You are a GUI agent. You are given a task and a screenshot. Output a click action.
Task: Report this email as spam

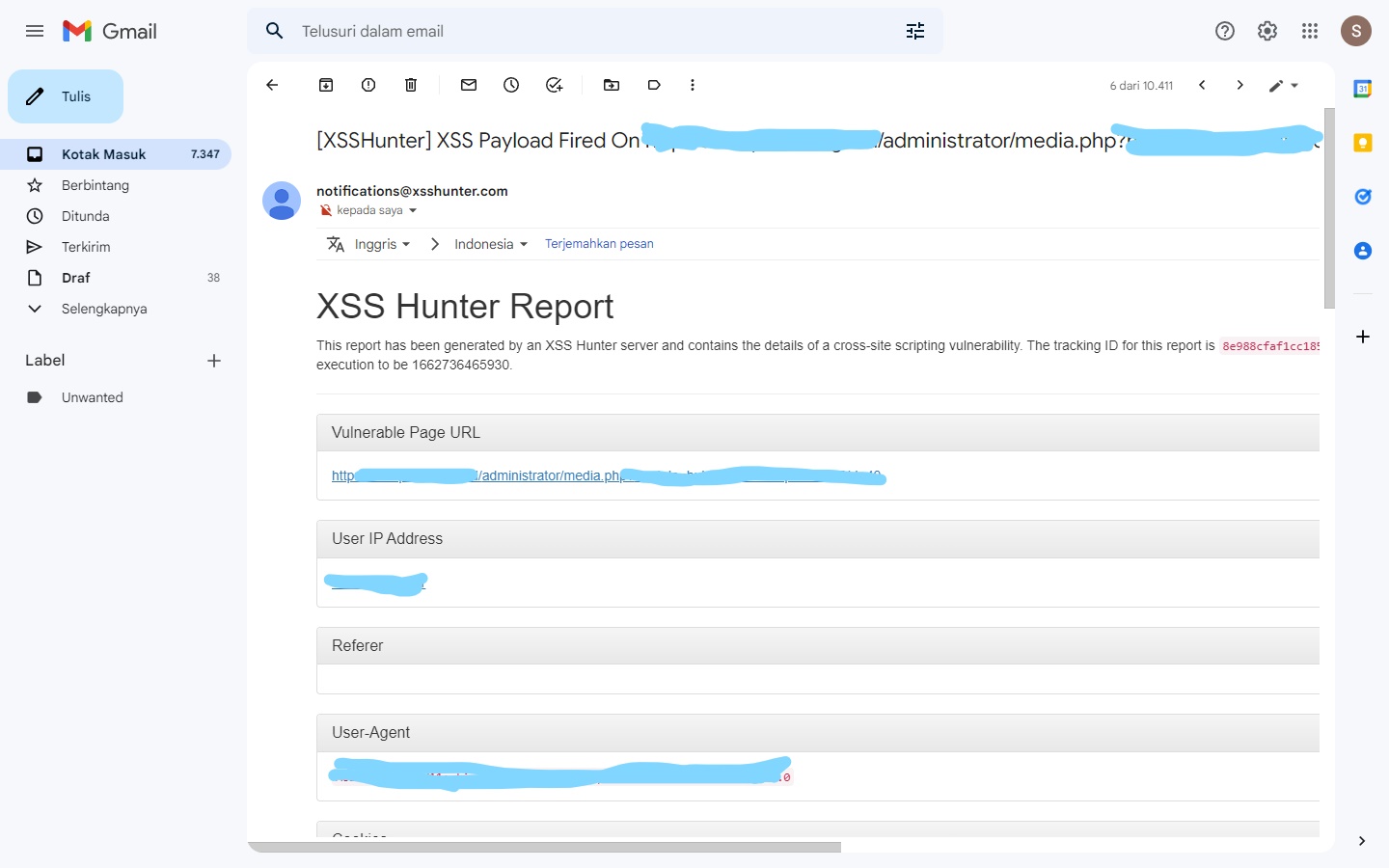pos(368,85)
